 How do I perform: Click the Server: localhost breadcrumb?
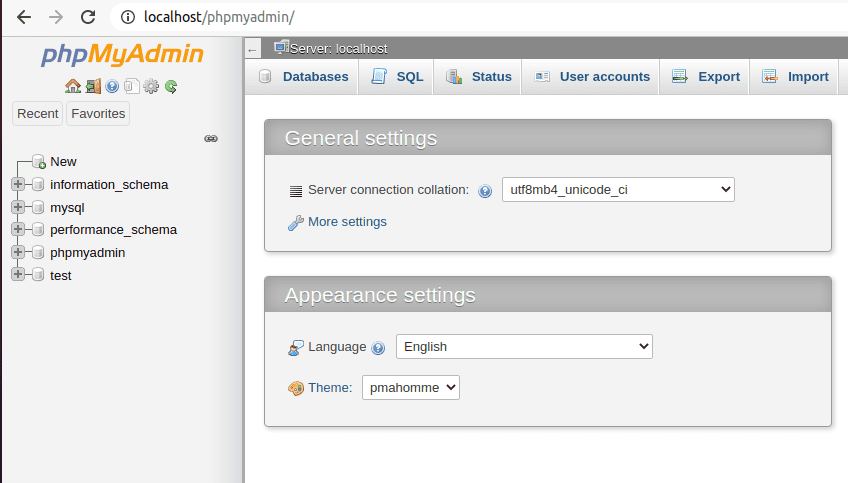coord(339,49)
